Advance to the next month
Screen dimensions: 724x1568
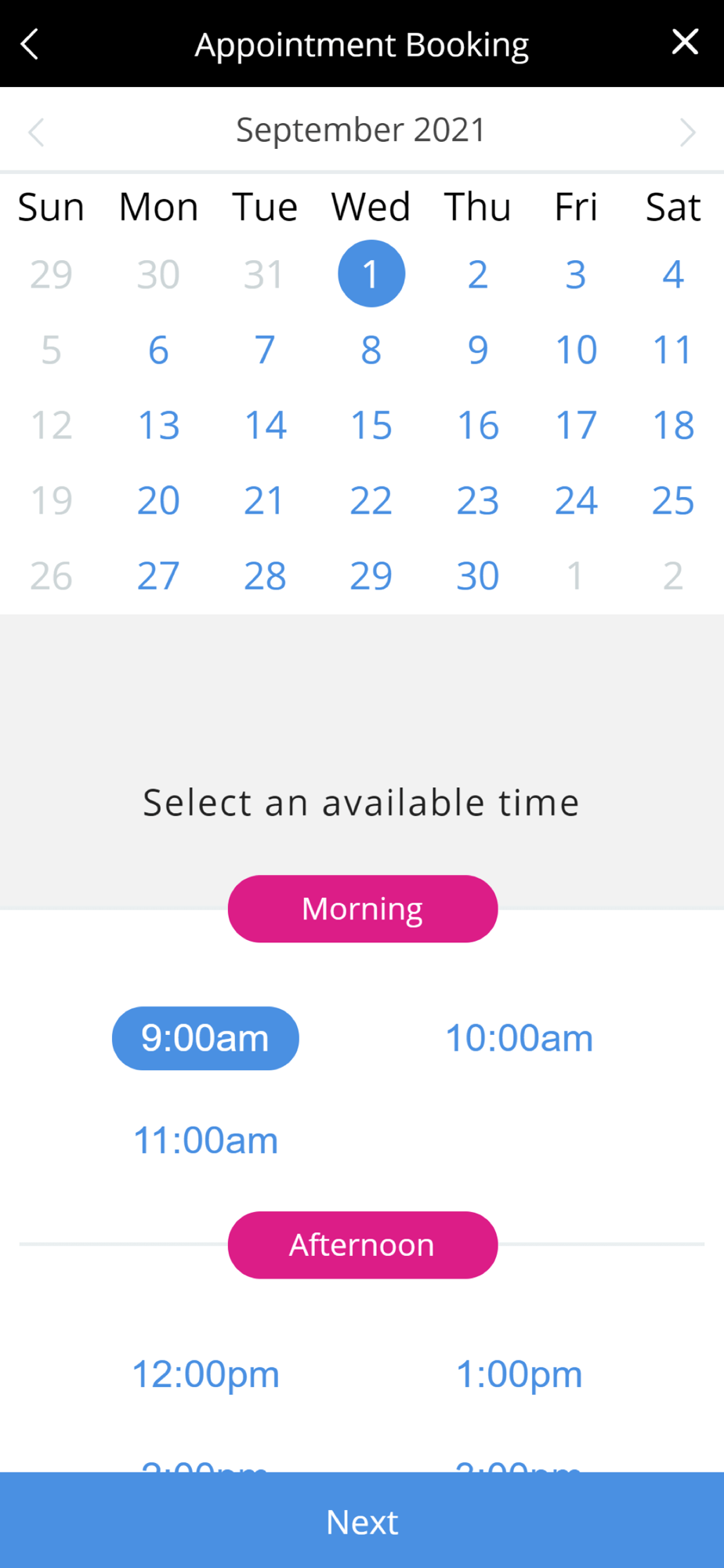point(687,132)
